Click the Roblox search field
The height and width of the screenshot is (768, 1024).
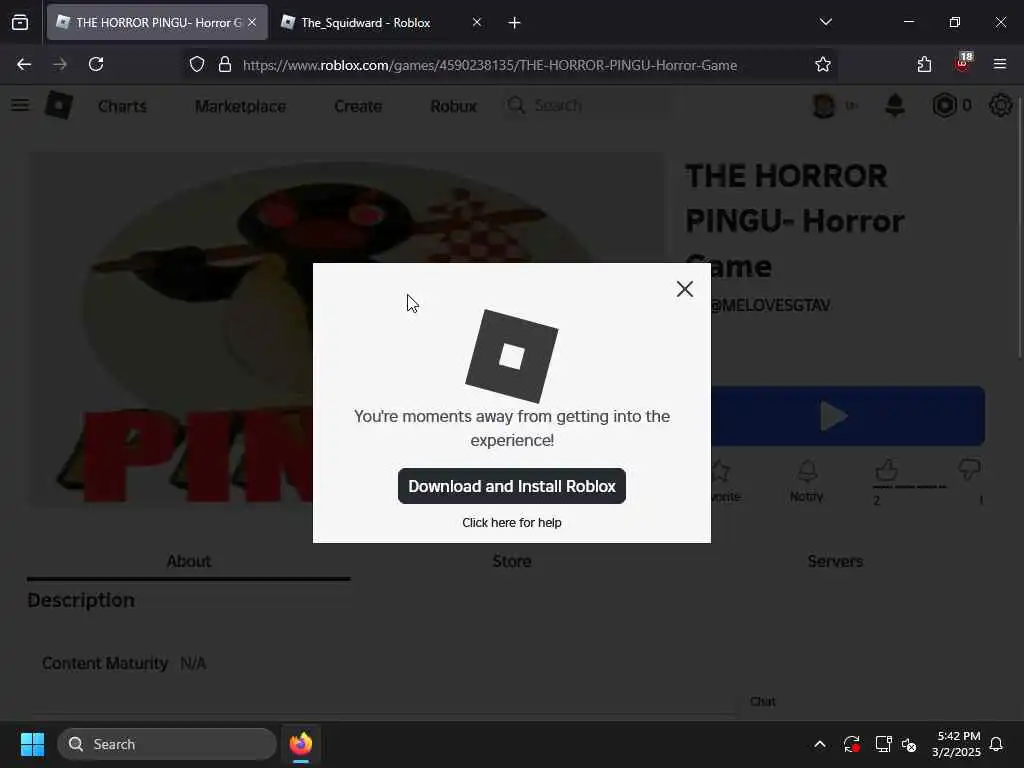point(588,105)
